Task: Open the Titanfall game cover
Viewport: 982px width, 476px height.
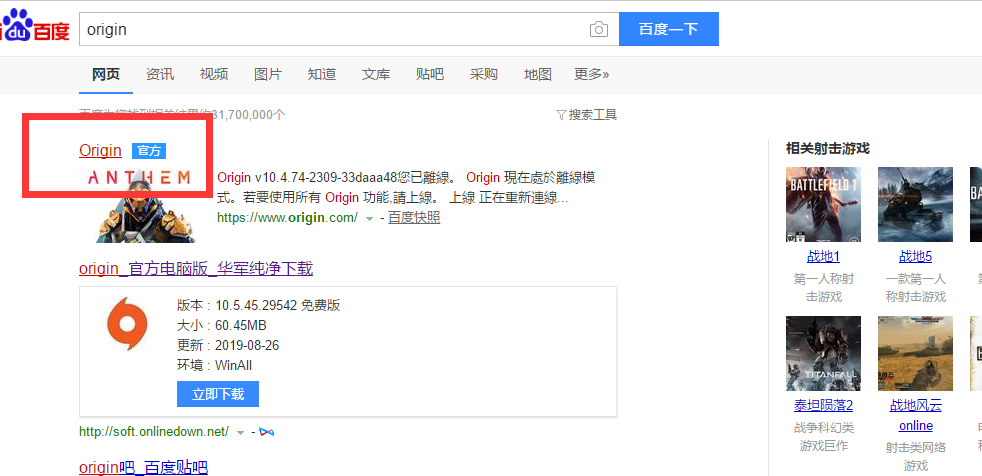Action: (x=823, y=354)
